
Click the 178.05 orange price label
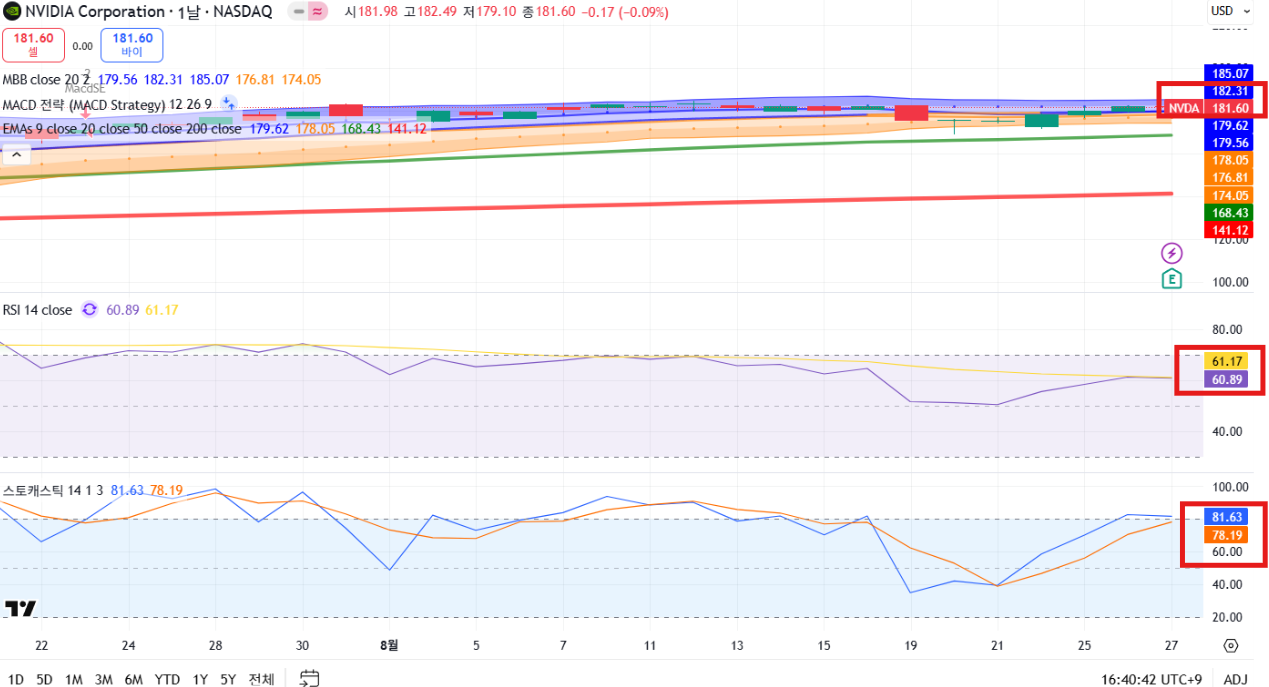coord(1230,160)
